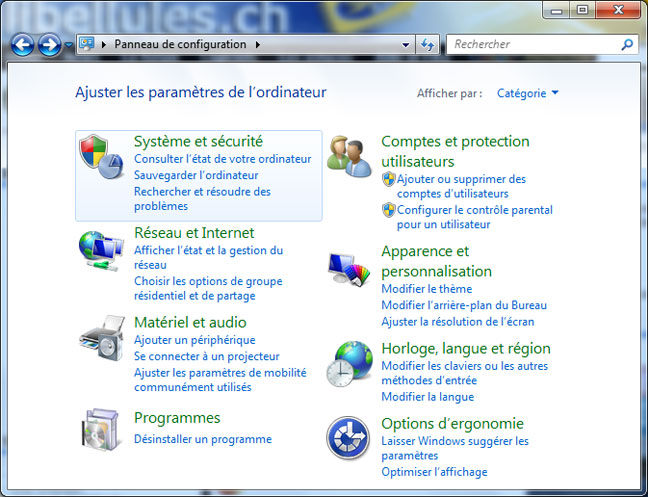
Task: Click Désinstaller un programme link
Action: pyautogui.click(x=203, y=439)
